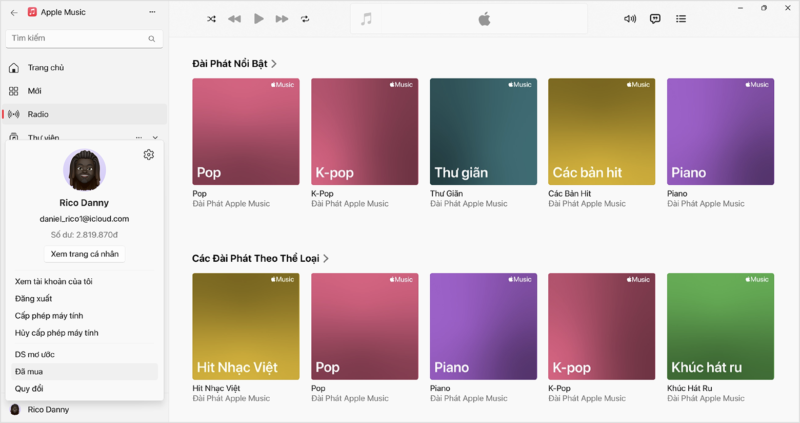This screenshot has height=423, width=800.
Task: Open Piano station in Đài Phát Nổi Bật
Action: 720,132
